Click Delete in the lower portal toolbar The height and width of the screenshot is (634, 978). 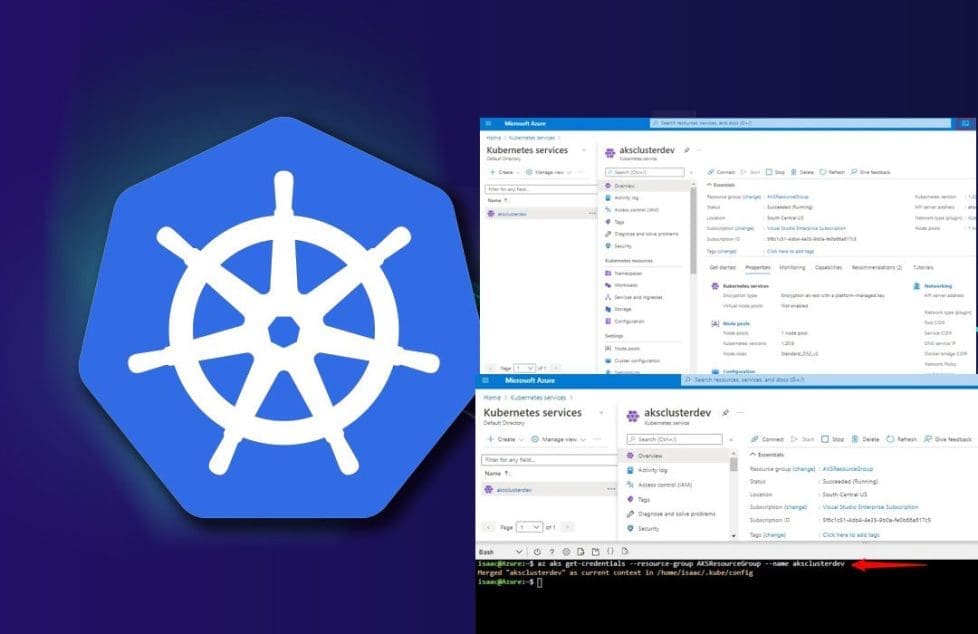(866, 439)
